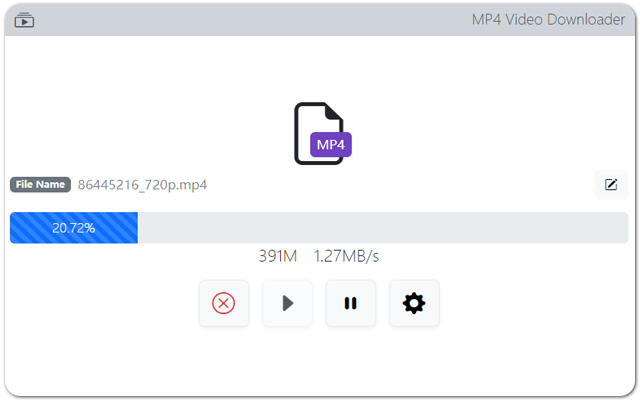Click the .mp4 extension in the file name
640x400 pixels.
pyautogui.click(x=193, y=185)
